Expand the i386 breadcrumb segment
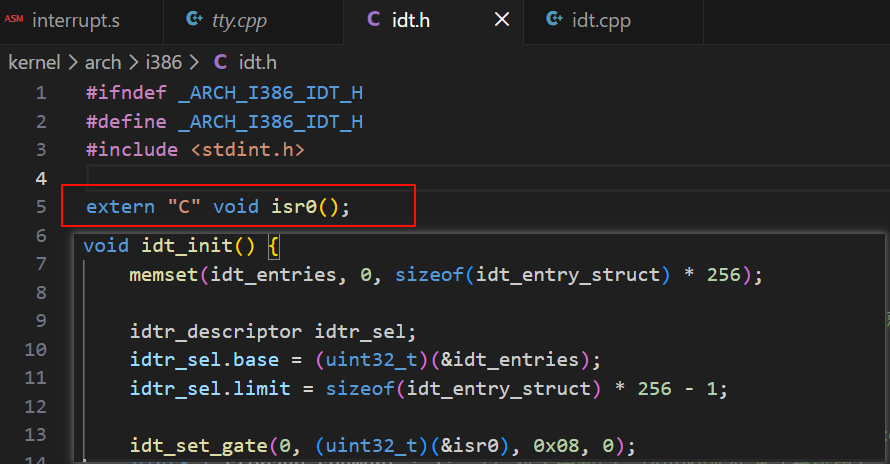890x464 pixels. pyautogui.click(x=164, y=62)
